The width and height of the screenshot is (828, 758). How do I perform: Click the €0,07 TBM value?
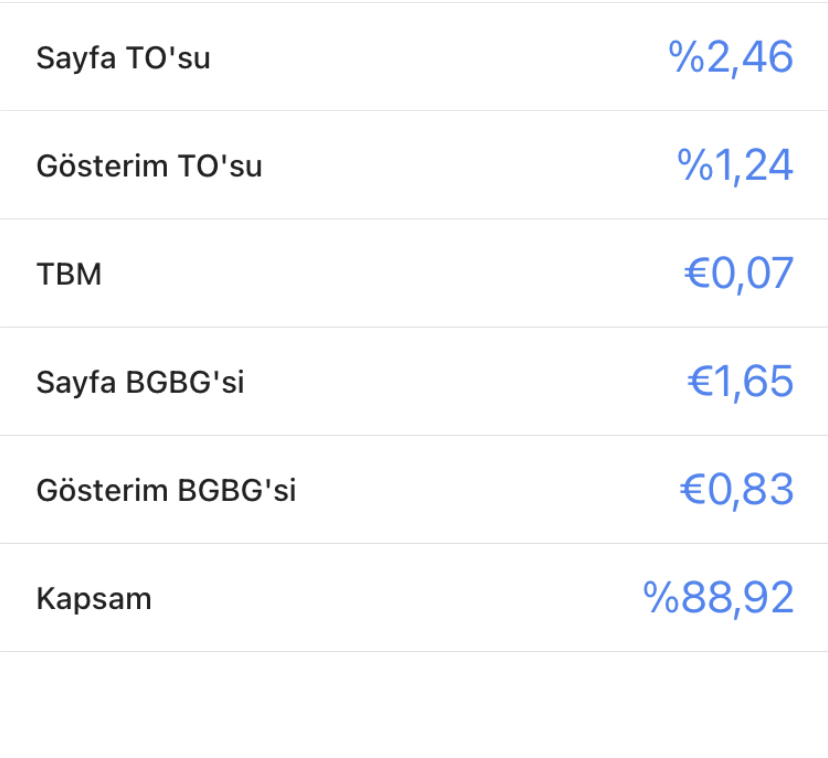(x=739, y=274)
